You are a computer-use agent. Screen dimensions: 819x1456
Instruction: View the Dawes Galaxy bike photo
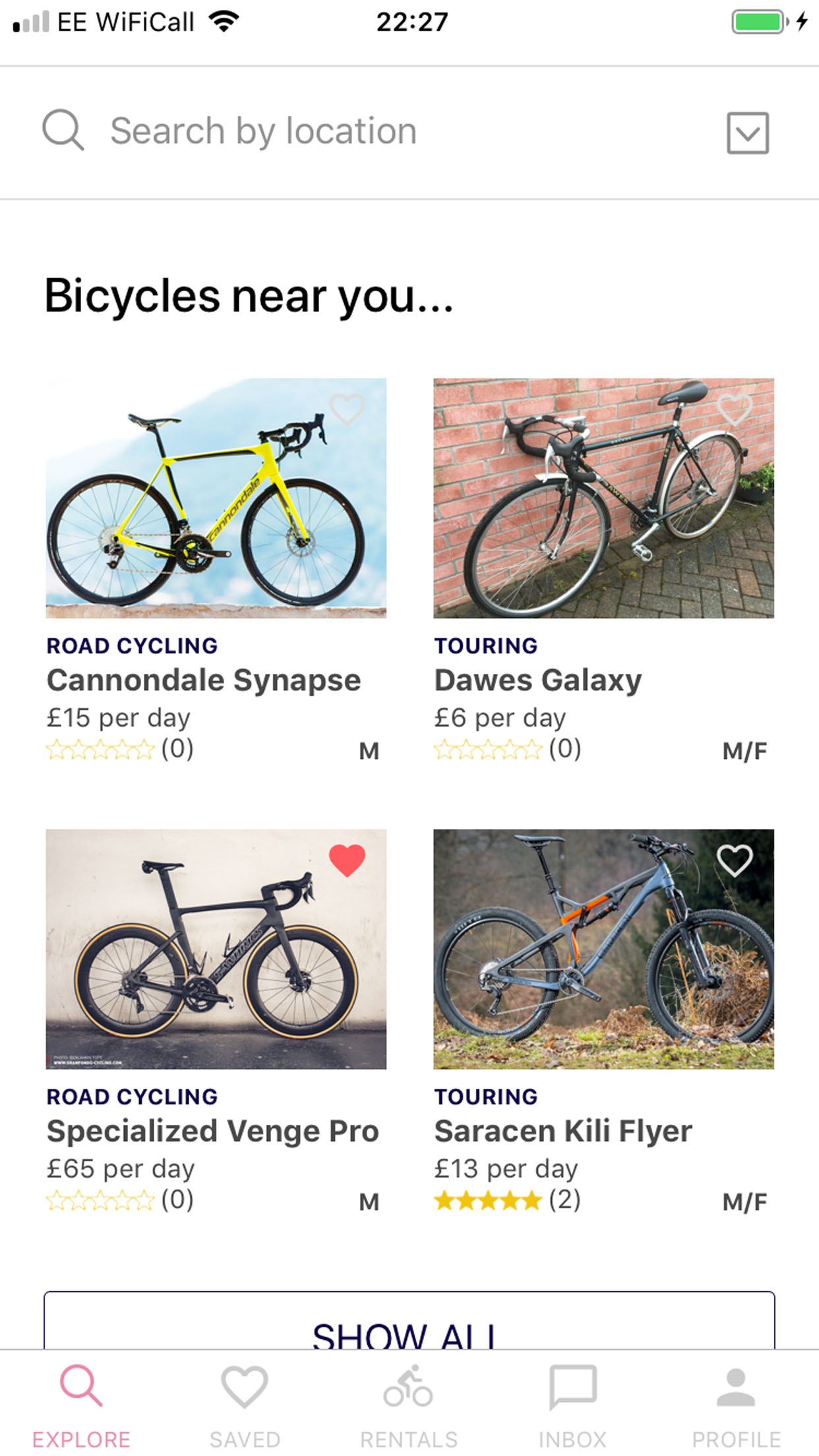pyautogui.click(x=603, y=498)
